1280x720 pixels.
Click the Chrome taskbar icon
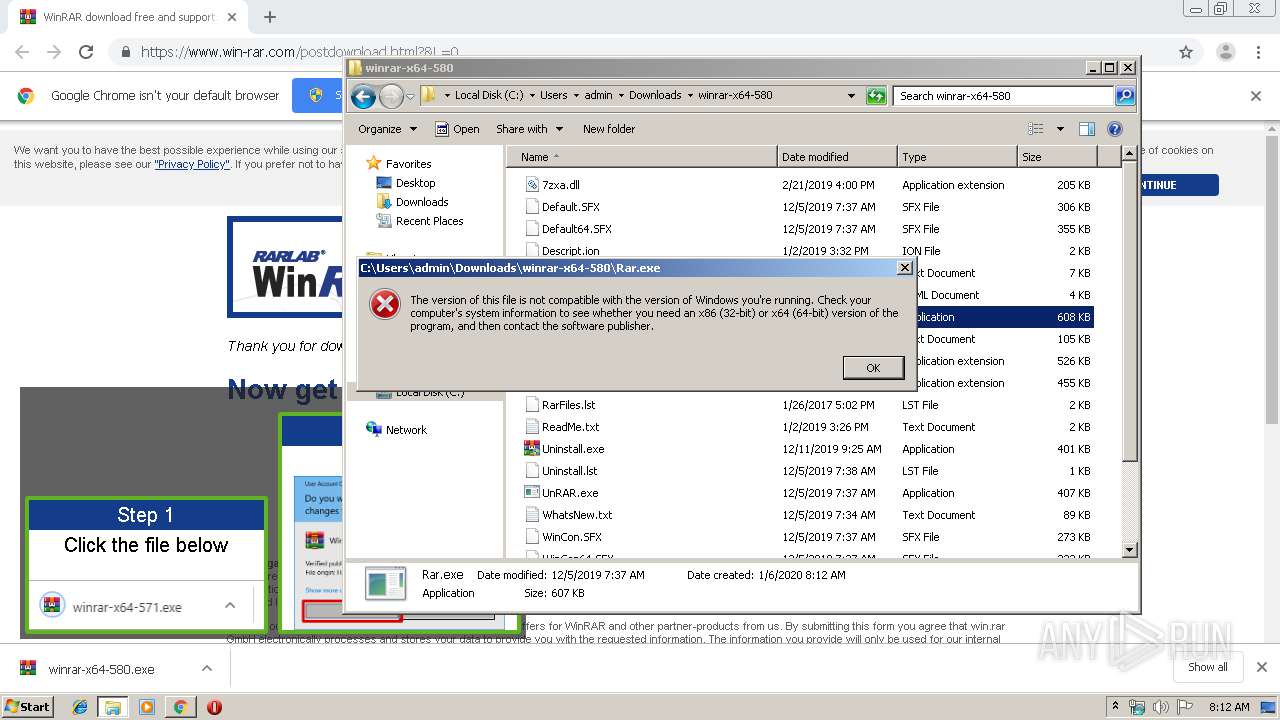click(180, 707)
